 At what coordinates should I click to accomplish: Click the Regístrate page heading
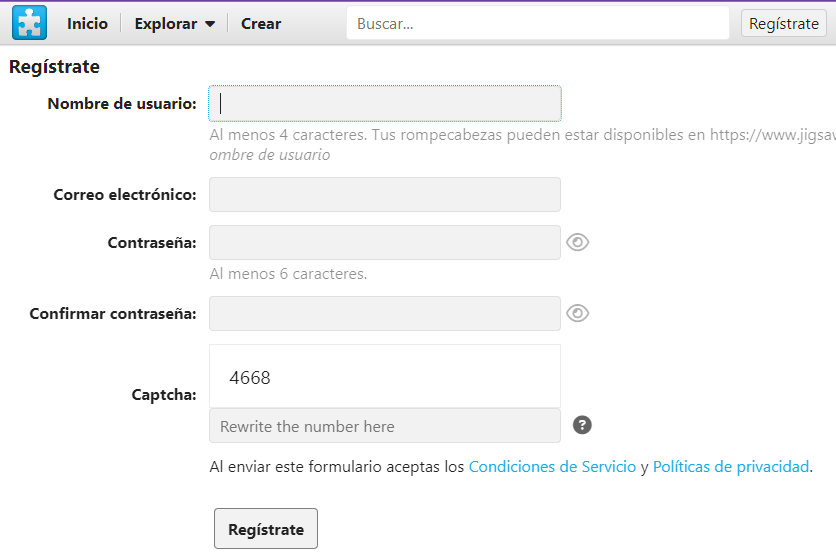54,67
